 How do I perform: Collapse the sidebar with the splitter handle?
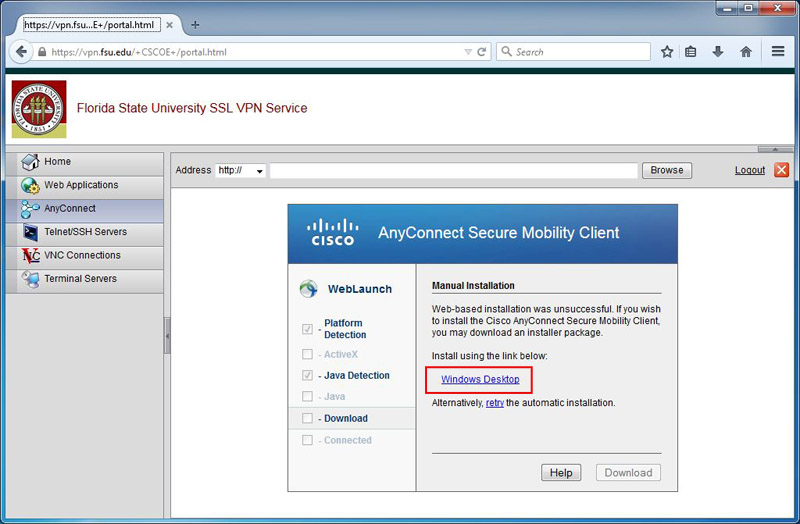(x=167, y=336)
